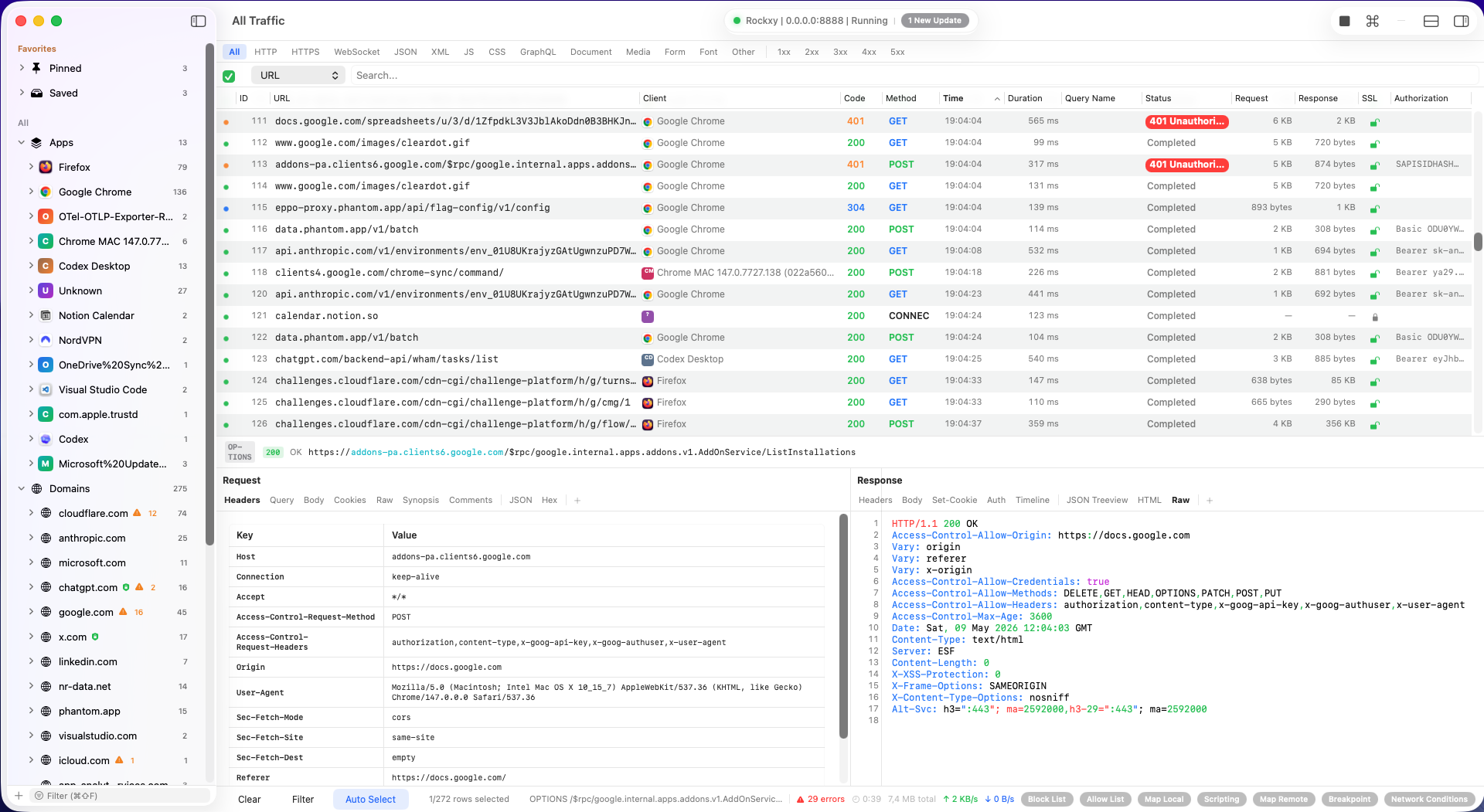Add a Request tab with plus icon
The image size is (1484, 812).
[x=577, y=501]
